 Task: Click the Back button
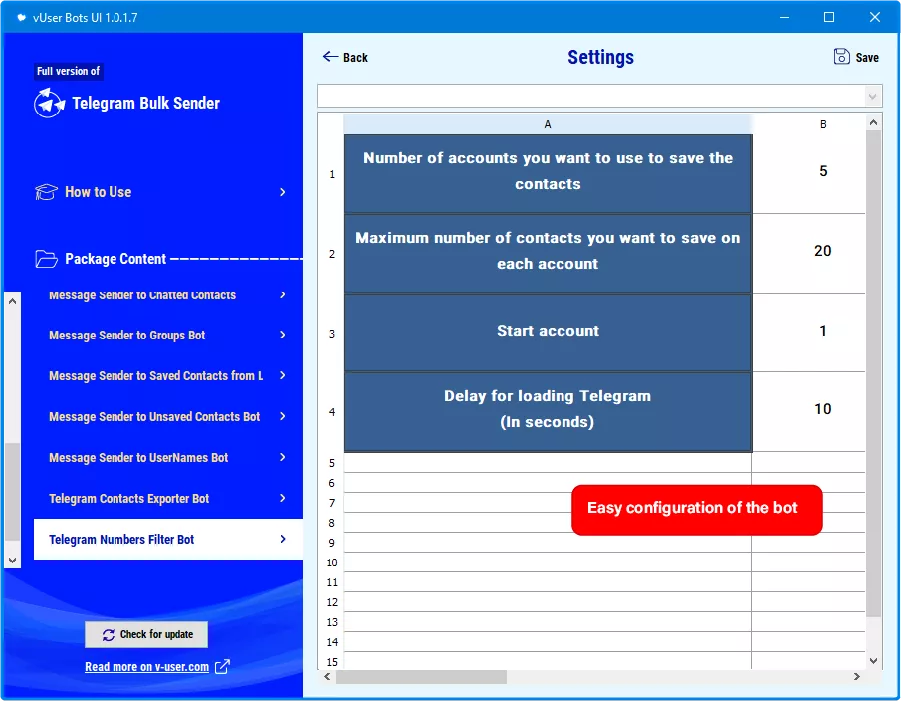[x=345, y=57]
